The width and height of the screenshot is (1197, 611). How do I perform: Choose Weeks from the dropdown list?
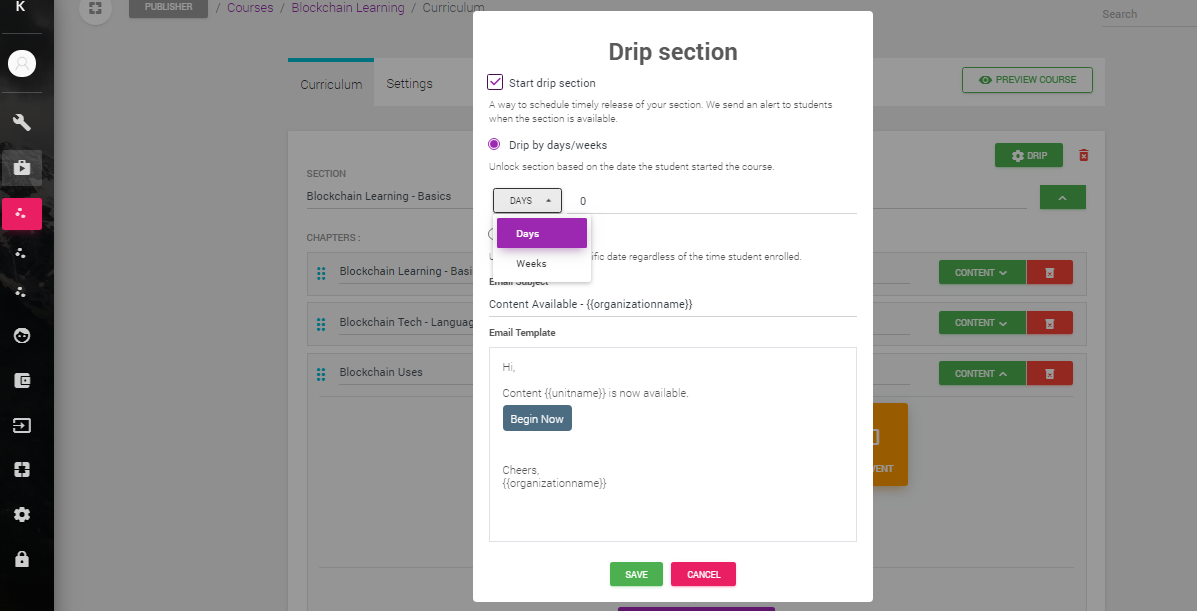(x=542, y=263)
